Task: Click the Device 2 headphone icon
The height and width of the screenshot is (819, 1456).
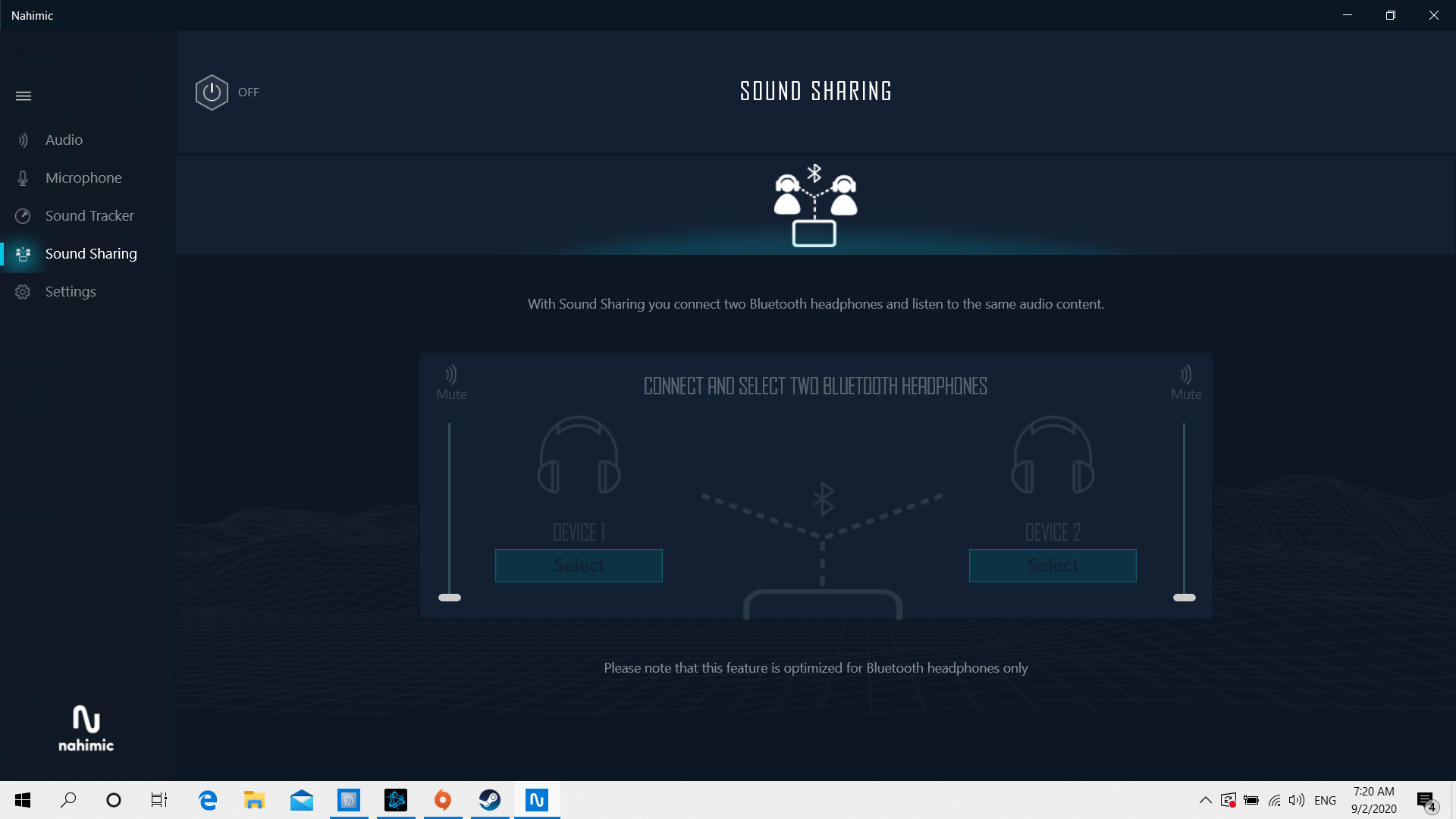Action: [x=1053, y=455]
